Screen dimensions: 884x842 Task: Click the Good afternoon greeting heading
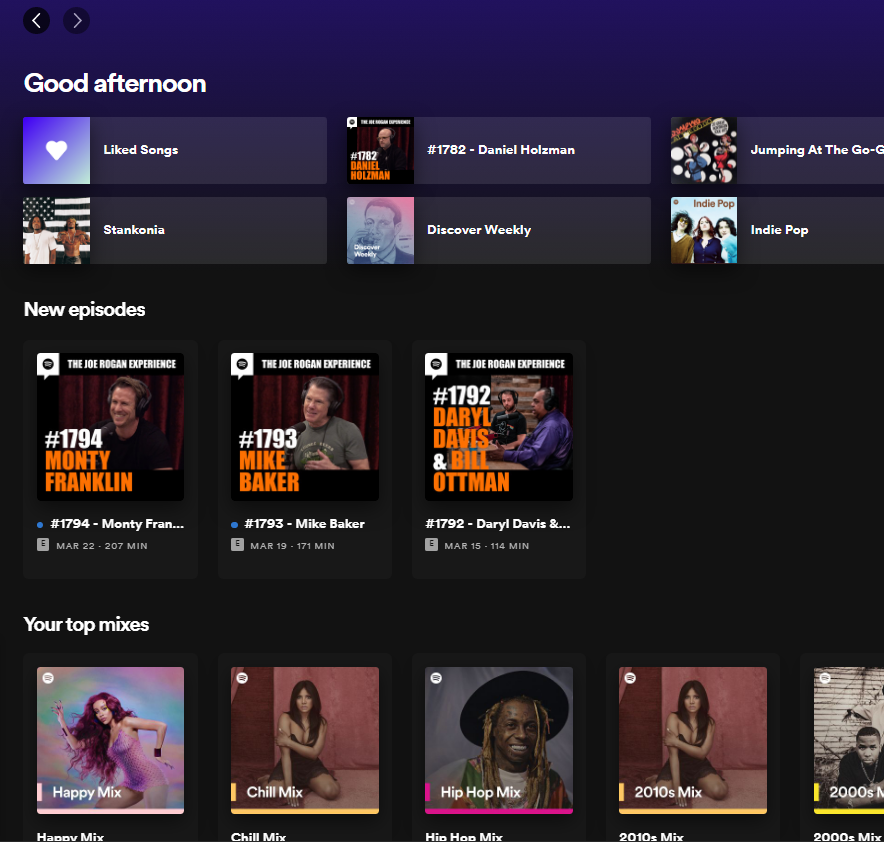pyautogui.click(x=115, y=83)
